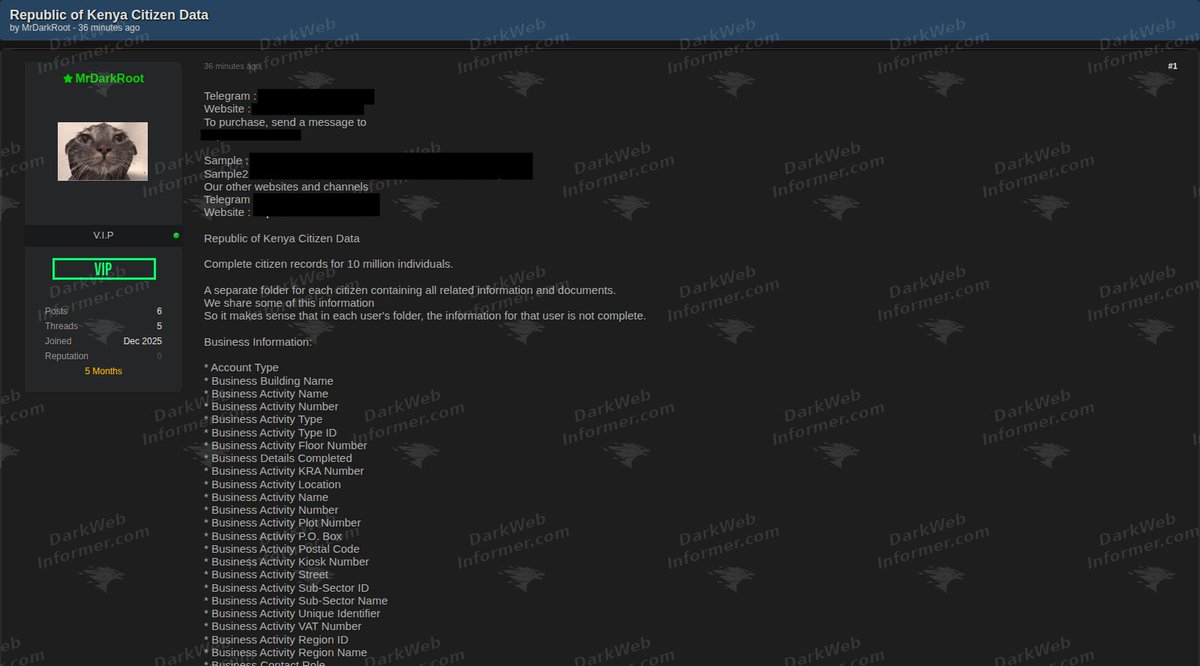Screen dimensions: 1200x666
Task: Select '* Business Activity KRA Number' entry
Action: (x=284, y=471)
